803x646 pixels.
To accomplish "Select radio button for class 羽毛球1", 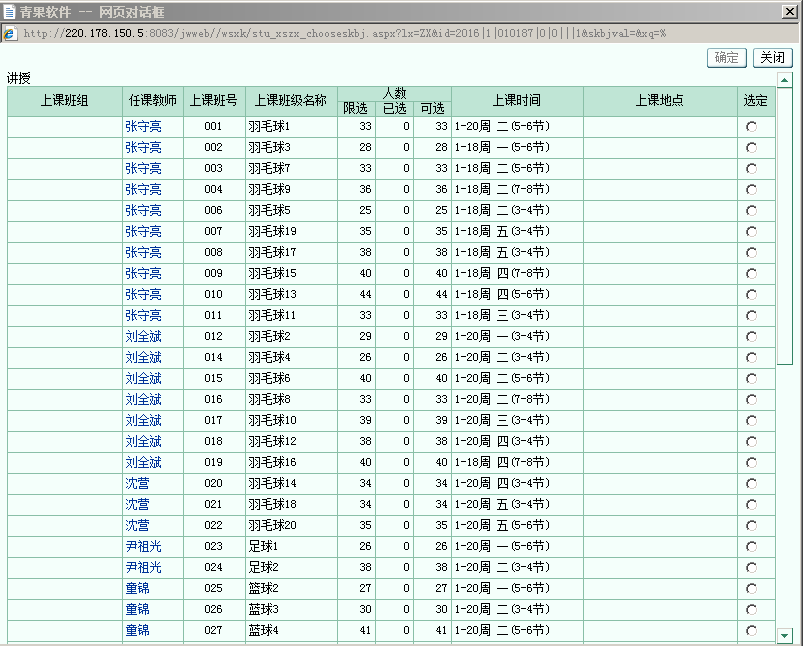I will [751, 127].
